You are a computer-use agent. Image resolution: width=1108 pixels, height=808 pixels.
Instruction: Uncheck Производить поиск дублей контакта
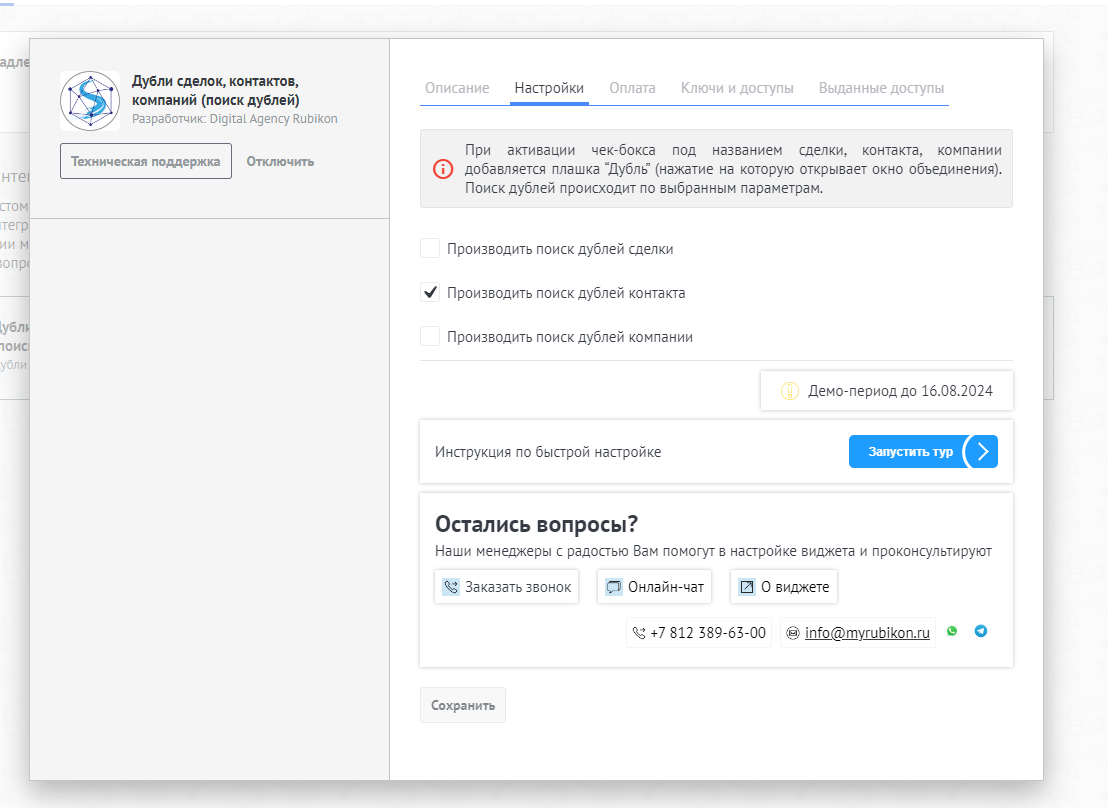[x=430, y=293]
